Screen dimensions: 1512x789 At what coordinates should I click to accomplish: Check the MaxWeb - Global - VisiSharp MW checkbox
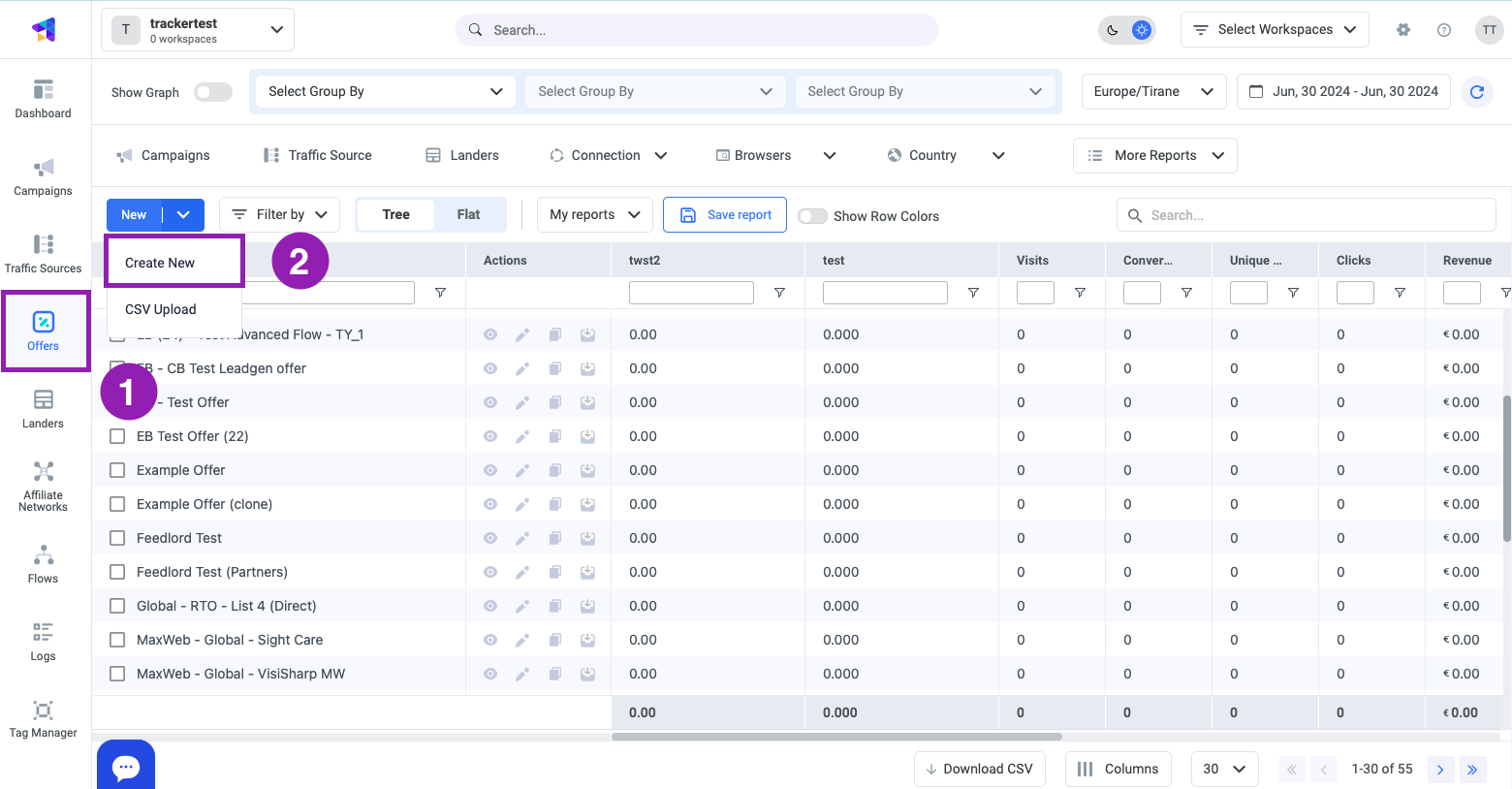pos(117,674)
